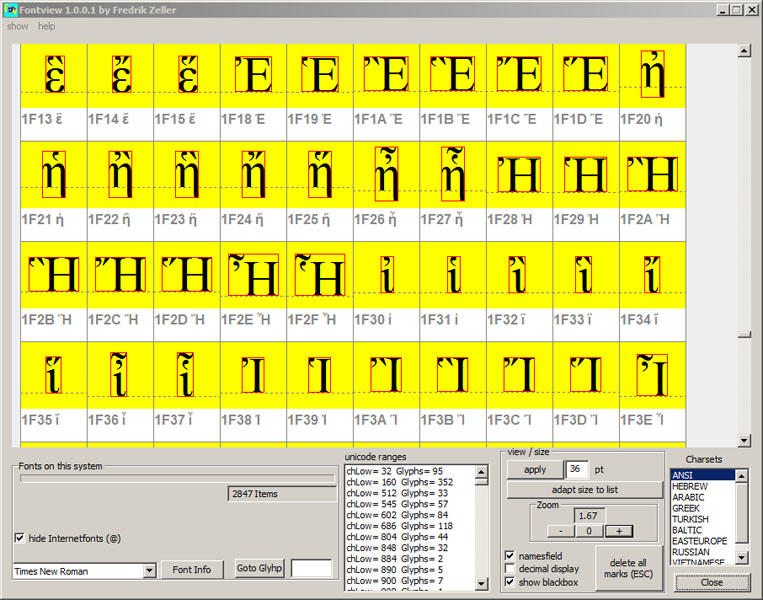Click Charsets list scroll up arrow
The width and height of the screenshot is (763, 600).
[741, 475]
